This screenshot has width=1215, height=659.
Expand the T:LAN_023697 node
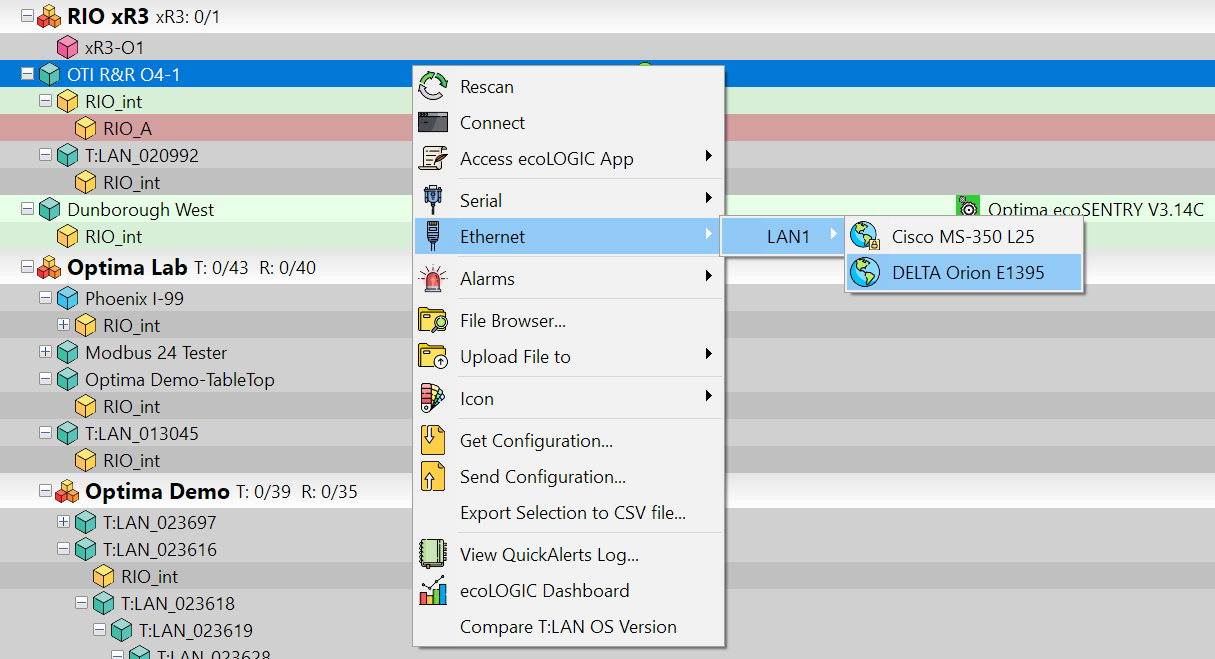coord(63,523)
